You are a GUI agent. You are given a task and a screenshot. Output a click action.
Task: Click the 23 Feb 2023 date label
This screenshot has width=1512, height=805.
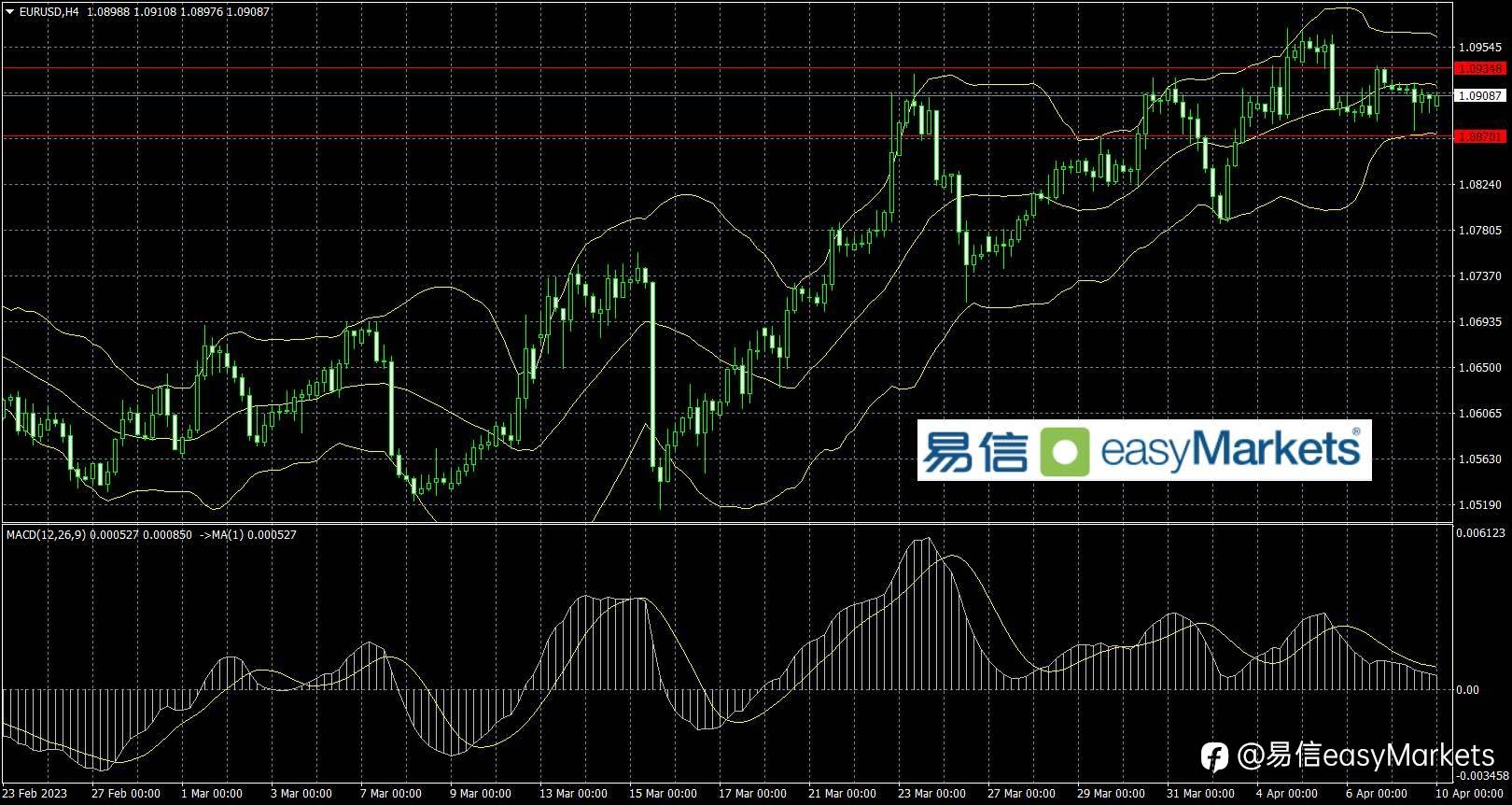tap(35, 794)
